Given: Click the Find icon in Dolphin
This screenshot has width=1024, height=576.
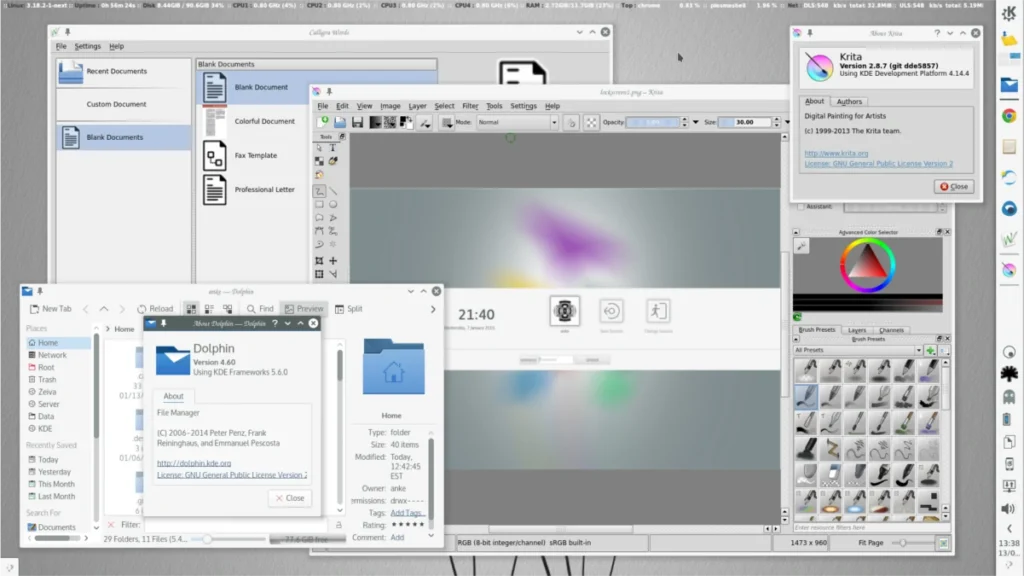Looking at the screenshot, I should 259,309.
